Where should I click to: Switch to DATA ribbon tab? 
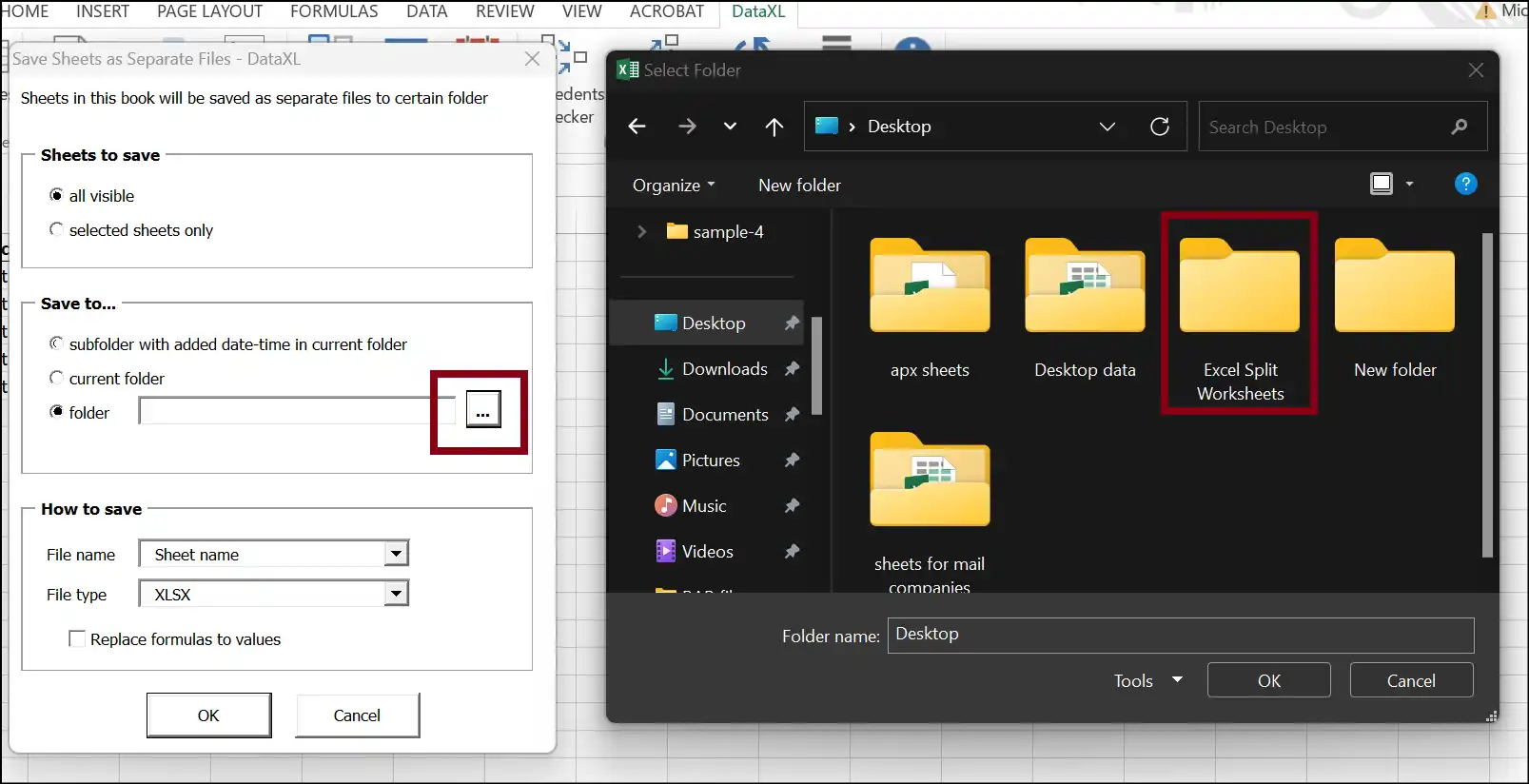pos(426,11)
